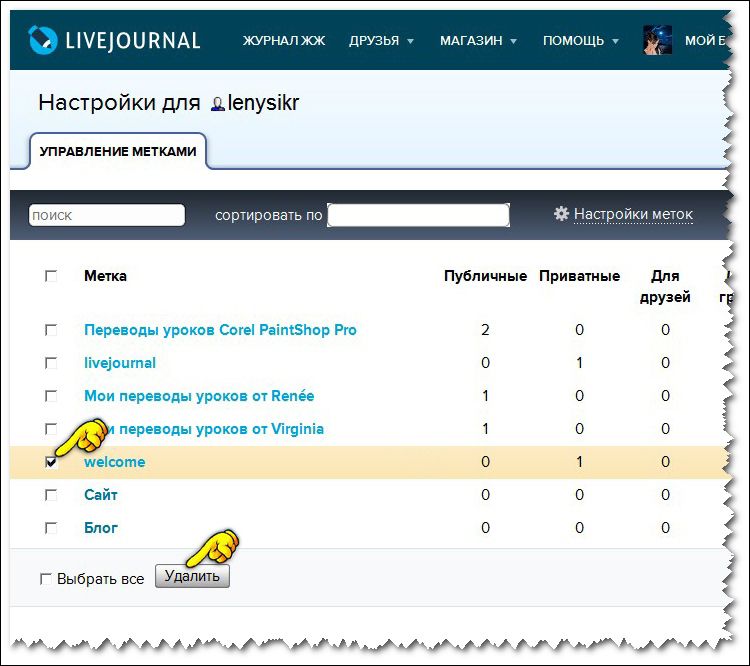Click the Публичные column header
This screenshot has height=666, width=750.
(485, 276)
